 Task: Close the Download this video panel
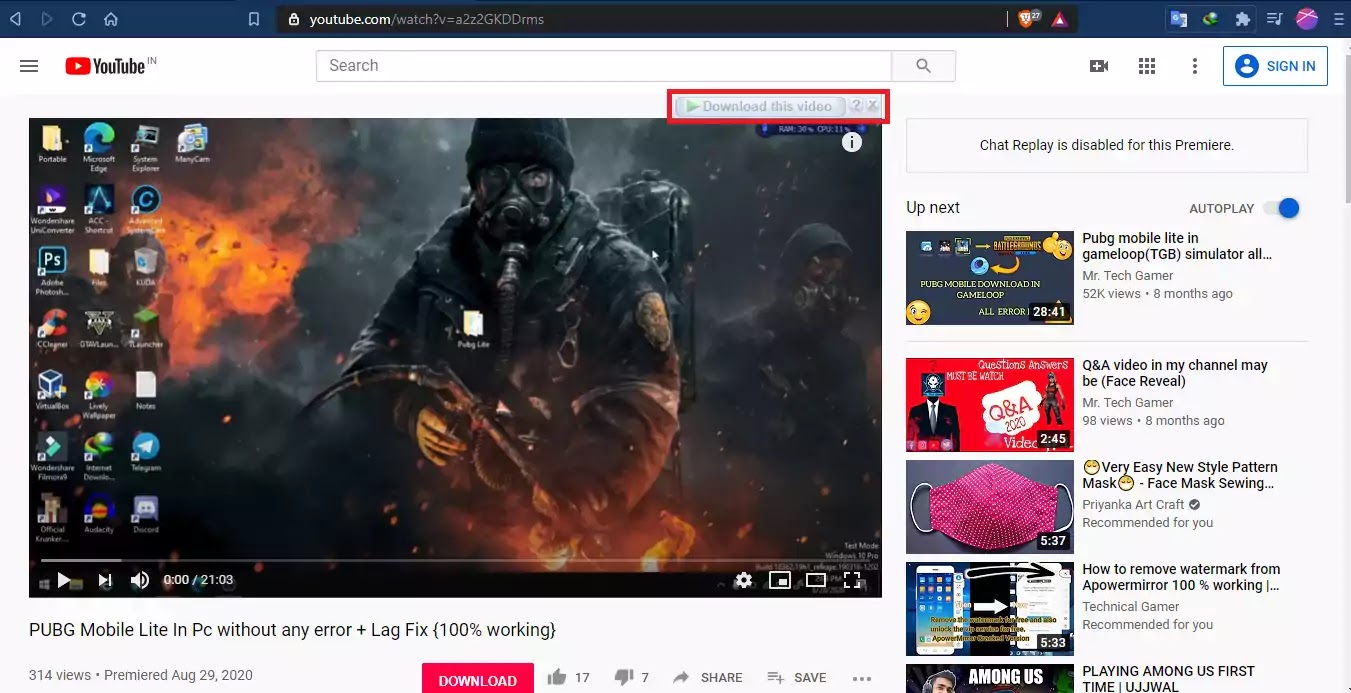pos(872,106)
